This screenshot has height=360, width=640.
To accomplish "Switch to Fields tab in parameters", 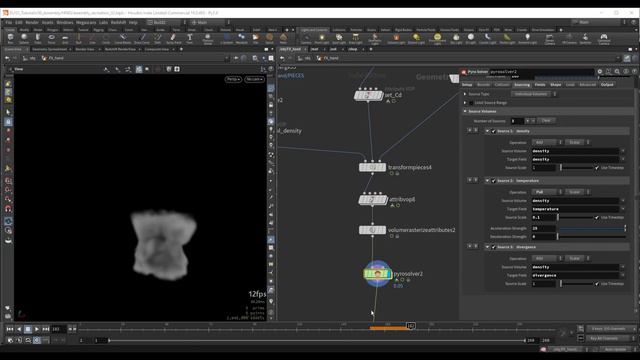I will (x=540, y=84).
